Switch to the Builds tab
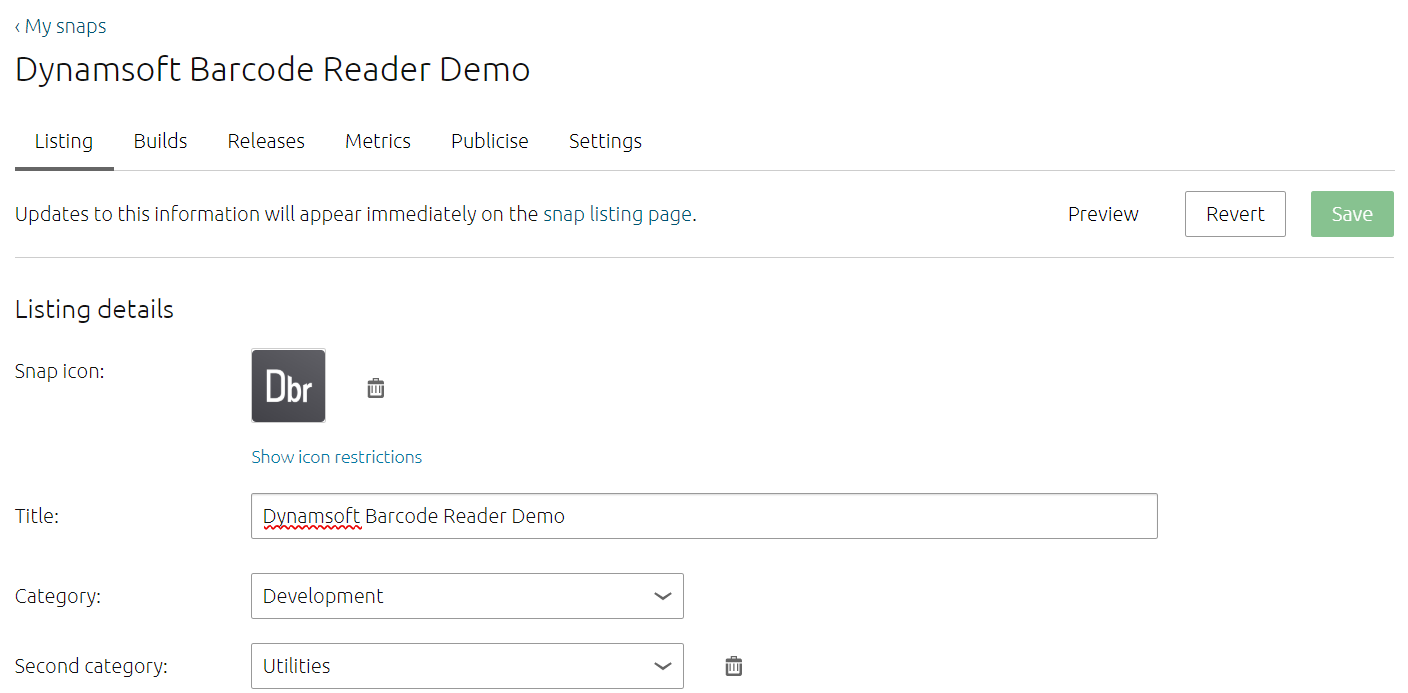 pos(160,141)
